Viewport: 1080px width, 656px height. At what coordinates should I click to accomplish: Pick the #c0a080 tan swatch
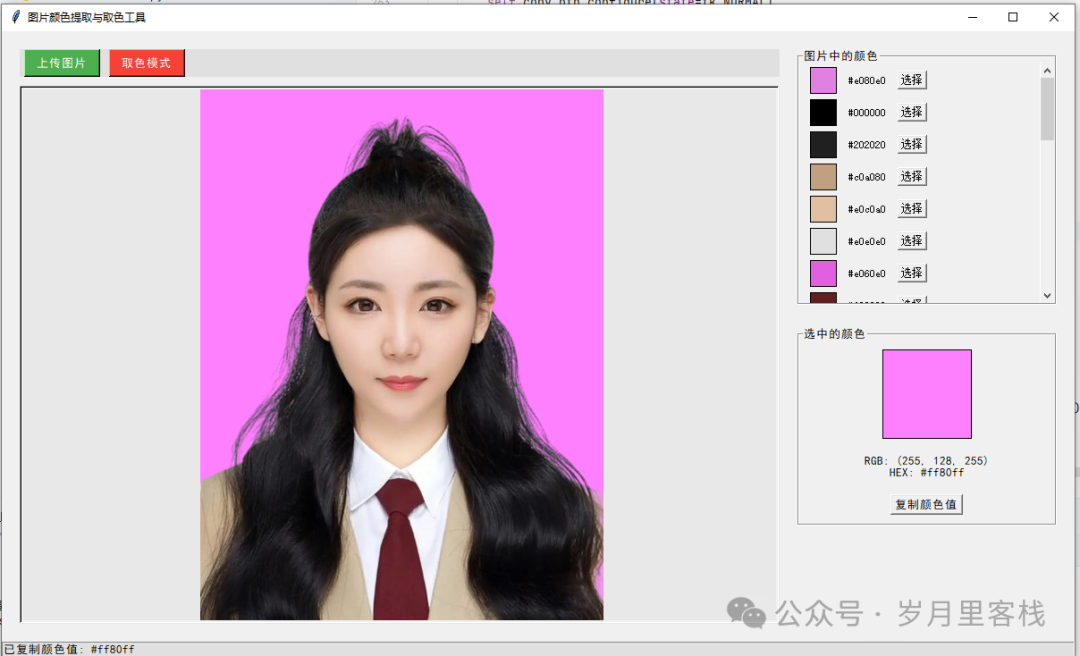(823, 176)
